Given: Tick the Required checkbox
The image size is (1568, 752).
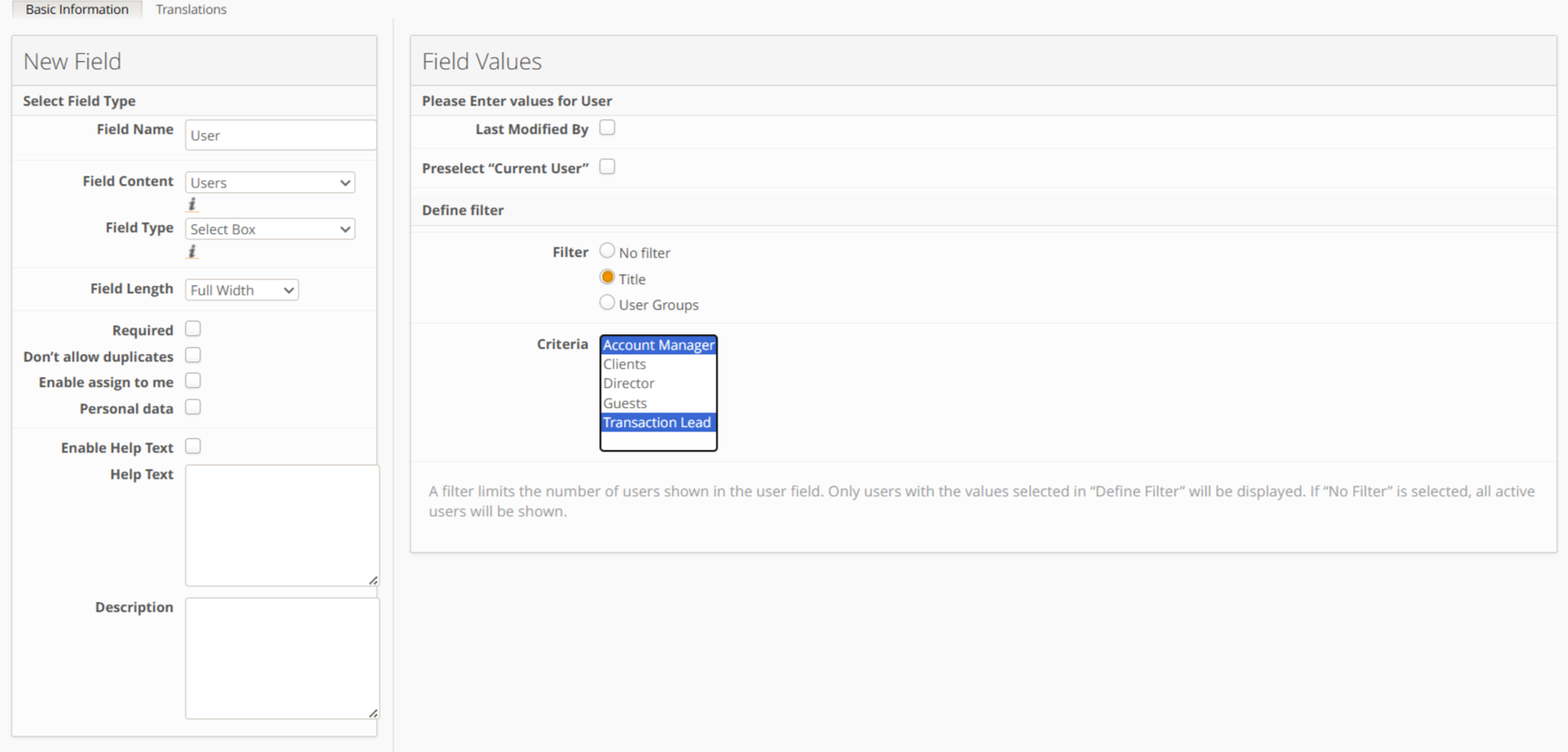Looking at the screenshot, I should tap(193, 329).
